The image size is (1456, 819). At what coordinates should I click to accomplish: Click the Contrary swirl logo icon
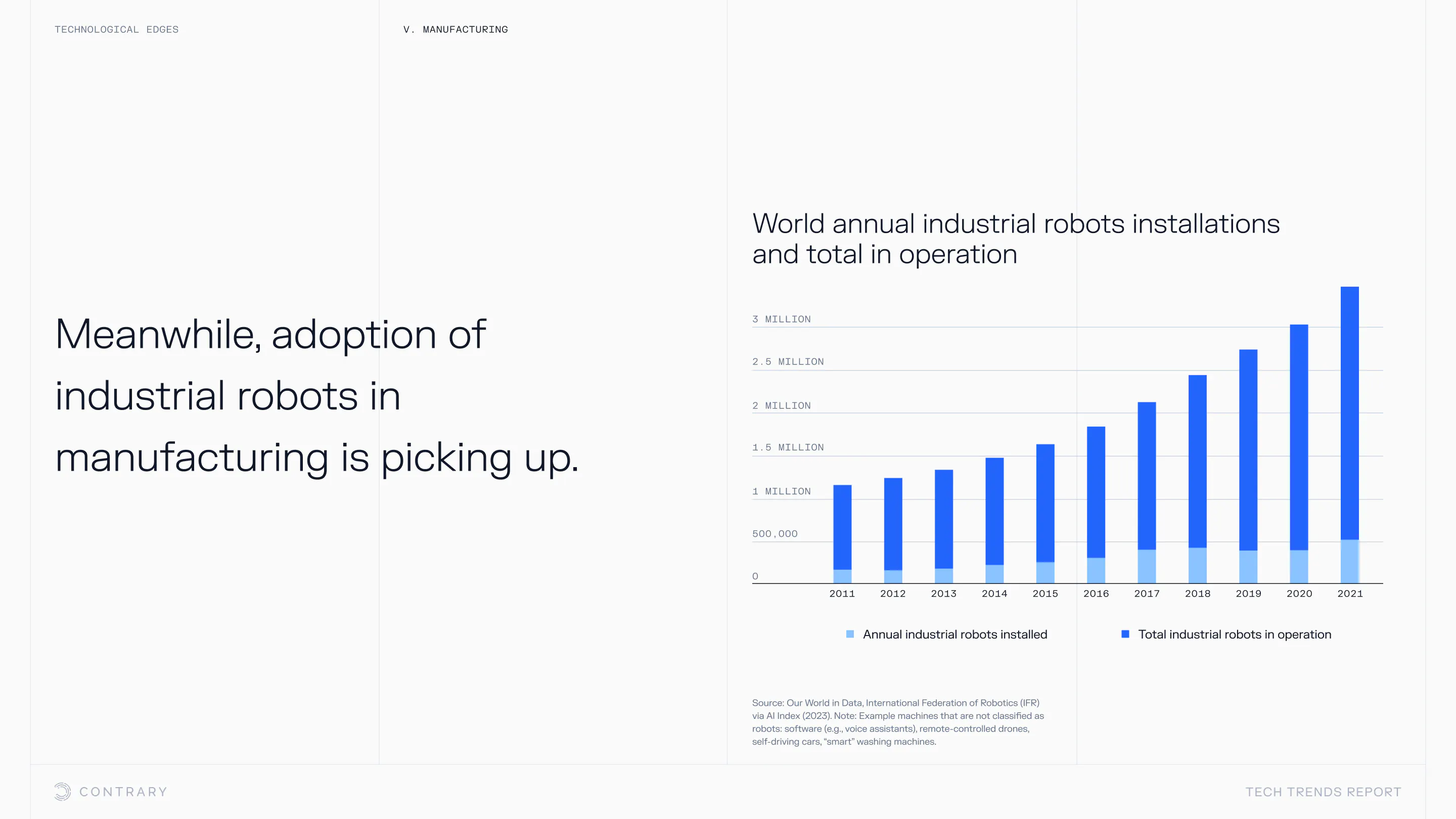click(x=63, y=791)
